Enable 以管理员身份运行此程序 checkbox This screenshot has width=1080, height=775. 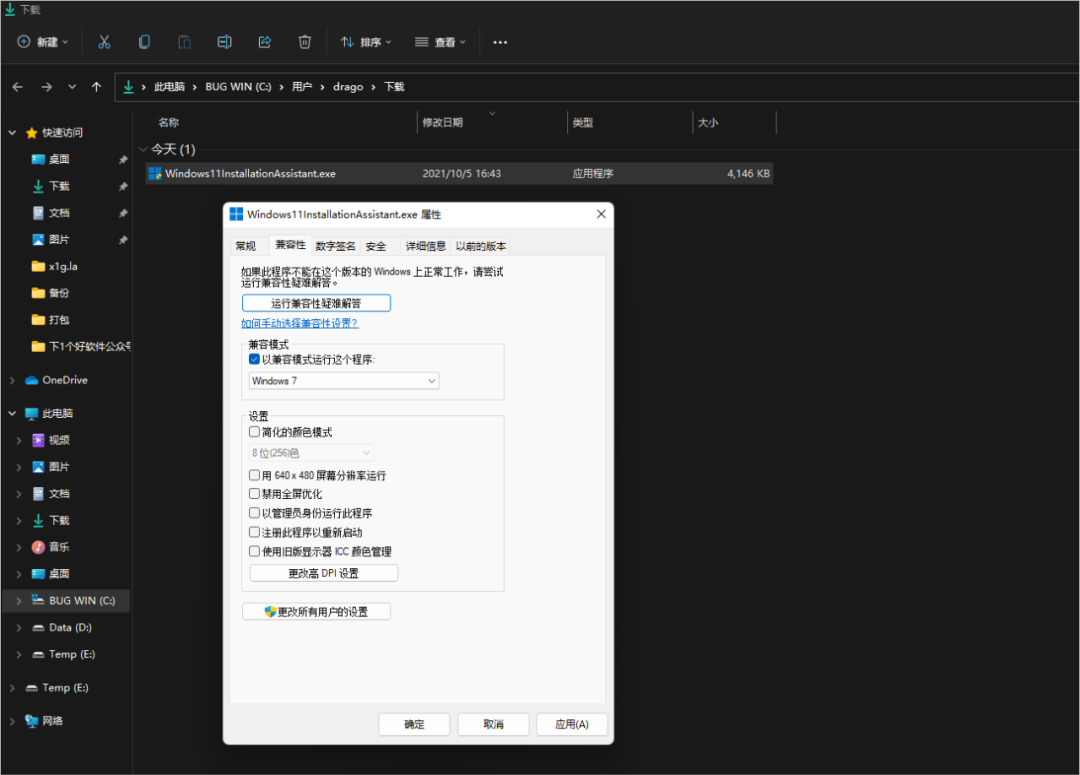coord(254,513)
